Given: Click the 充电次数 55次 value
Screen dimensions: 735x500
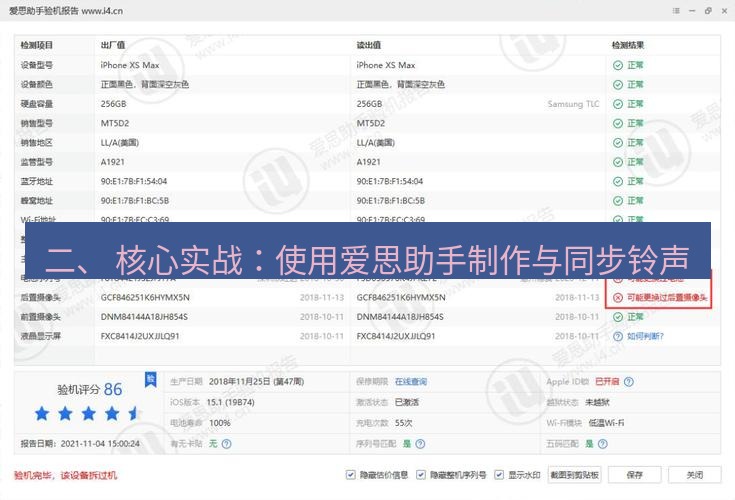Looking at the screenshot, I should coord(404,423).
